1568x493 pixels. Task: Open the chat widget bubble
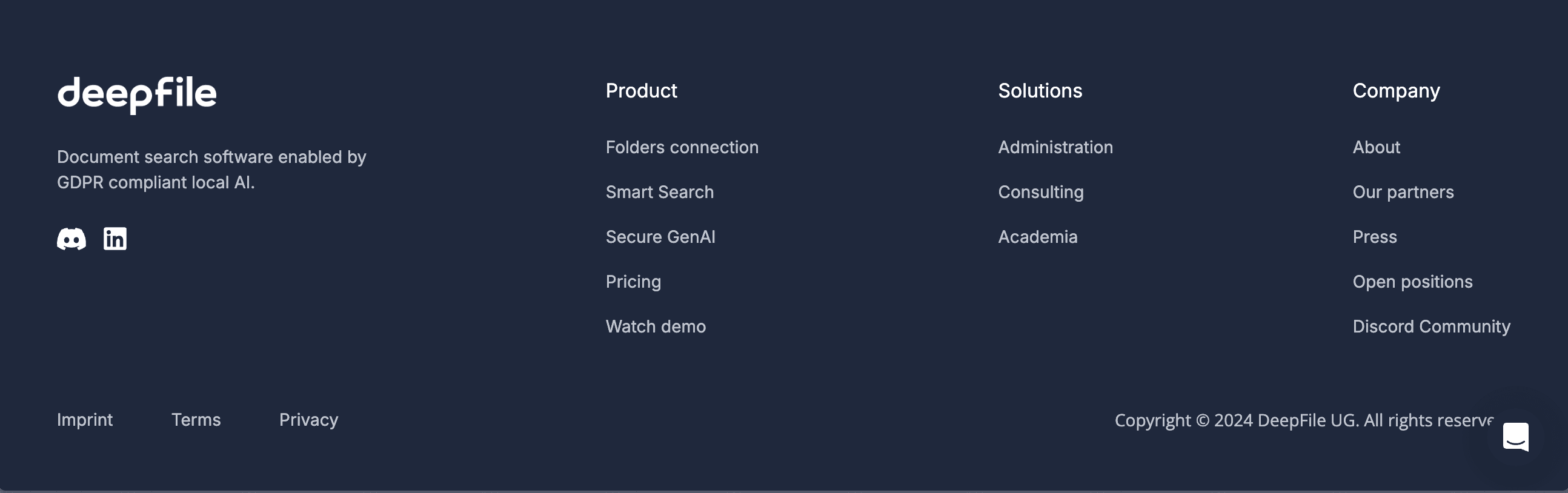[1515, 437]
